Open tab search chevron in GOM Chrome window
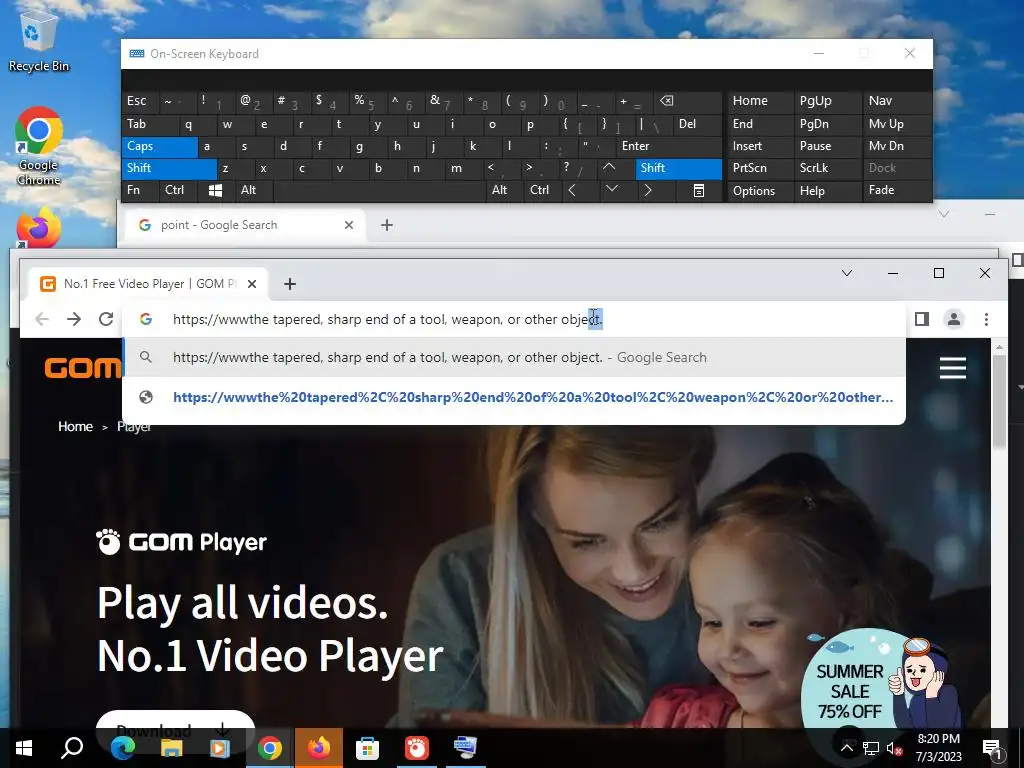The width and height of the screenshot is (1024, 768). (846, 273)
